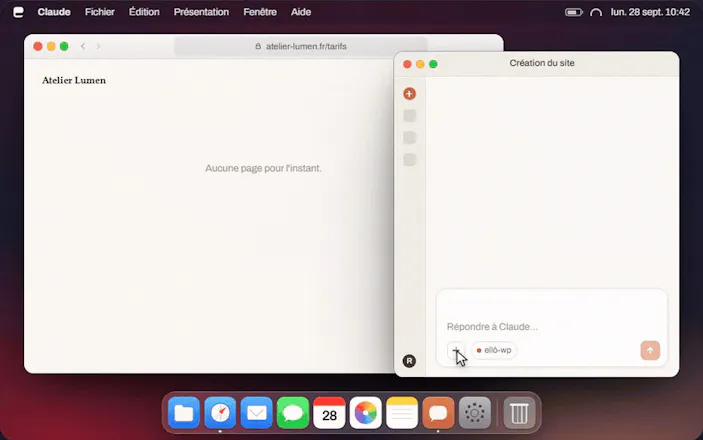This screenshot has width=703, height=440.
Task: Maximize the browser window with green button
Action: pyautogui.click(x=64, y=46)
